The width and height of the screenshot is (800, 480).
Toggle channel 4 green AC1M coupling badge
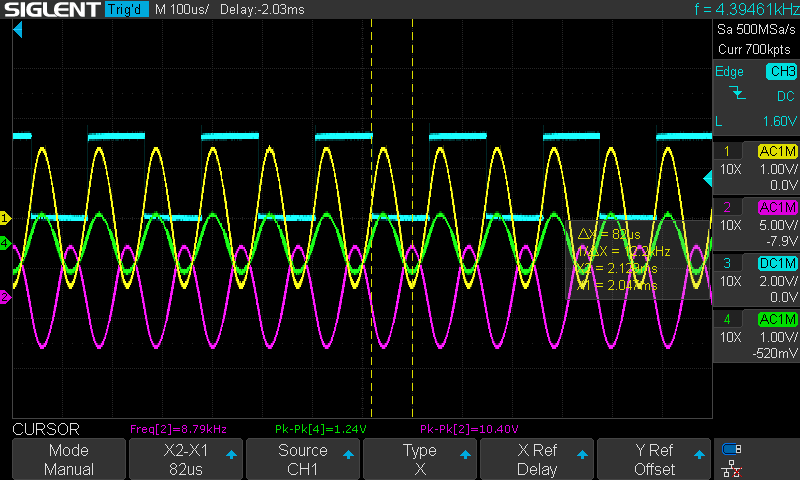[x=777, y=318]
